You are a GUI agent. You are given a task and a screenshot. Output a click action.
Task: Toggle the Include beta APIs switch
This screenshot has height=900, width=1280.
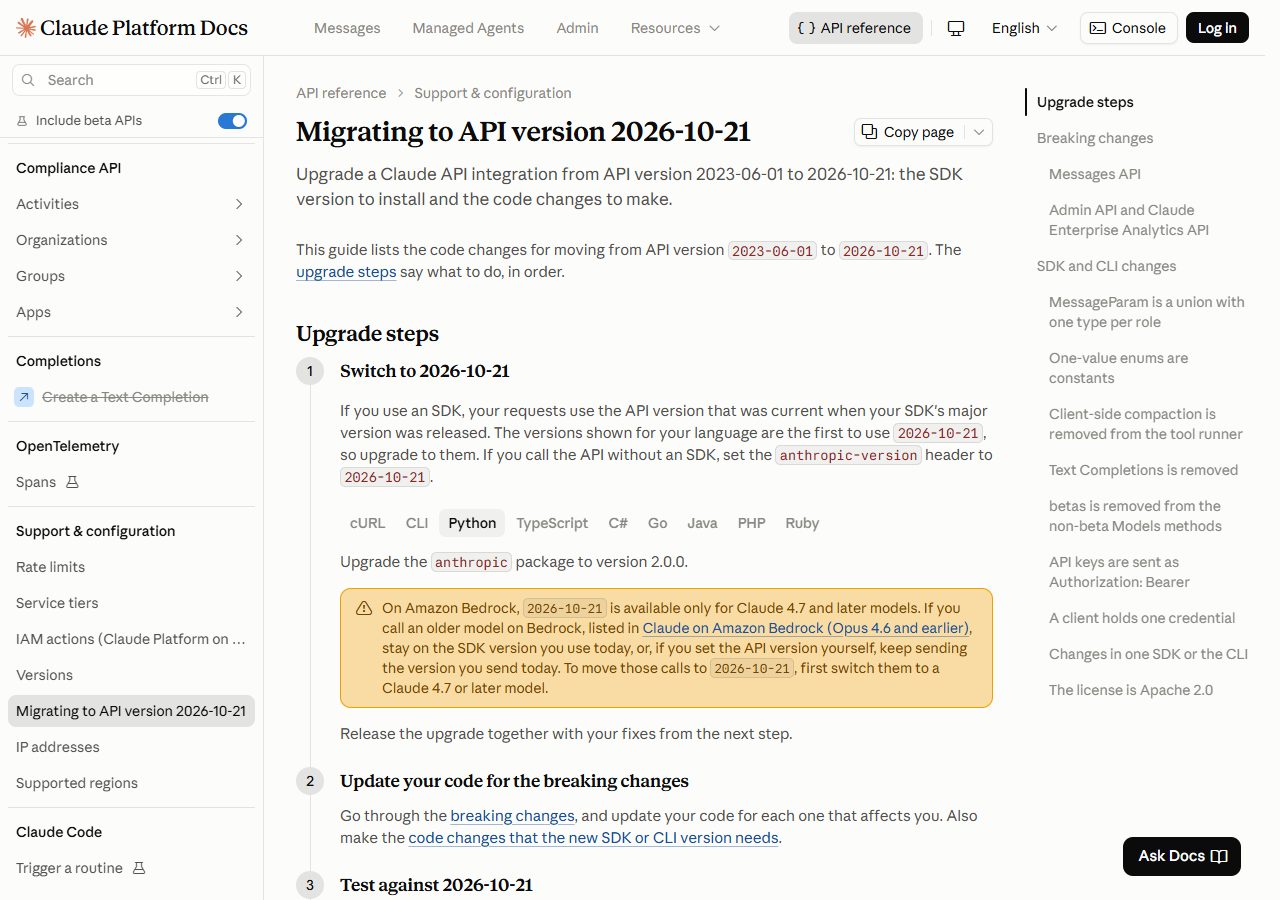click(232, 121)
